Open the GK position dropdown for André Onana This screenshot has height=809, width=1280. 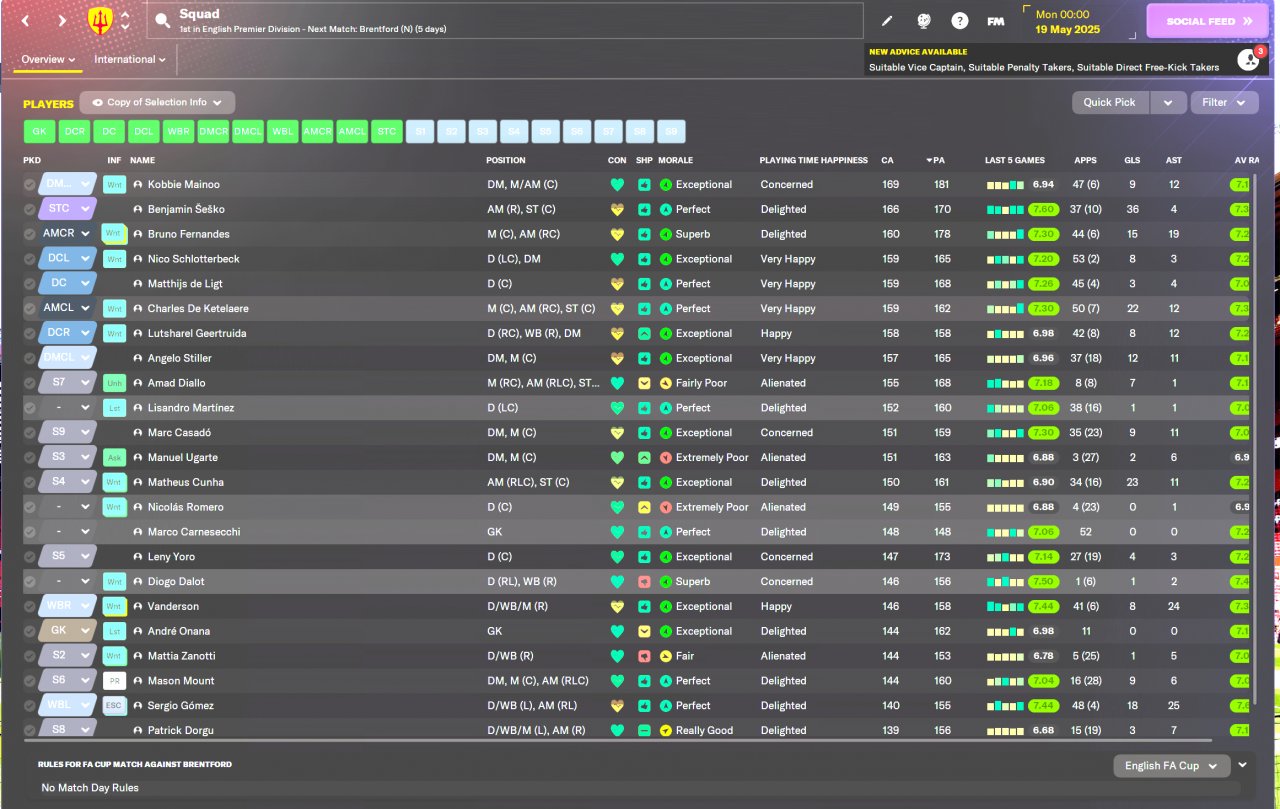coord(67,631)
